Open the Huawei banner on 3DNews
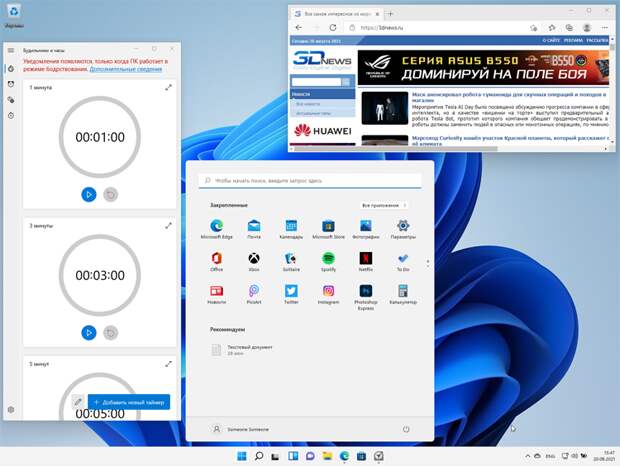 coord(323,130)
